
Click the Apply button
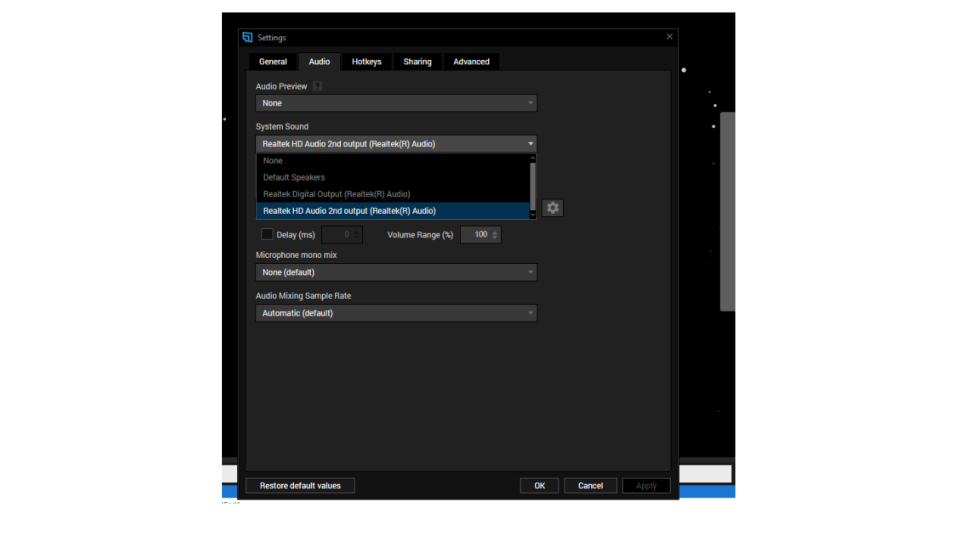pyautogui.click(x=646, y=485)
